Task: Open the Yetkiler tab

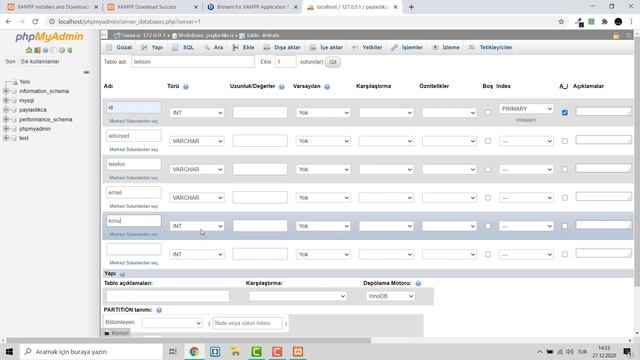Action: pos(367,47)
